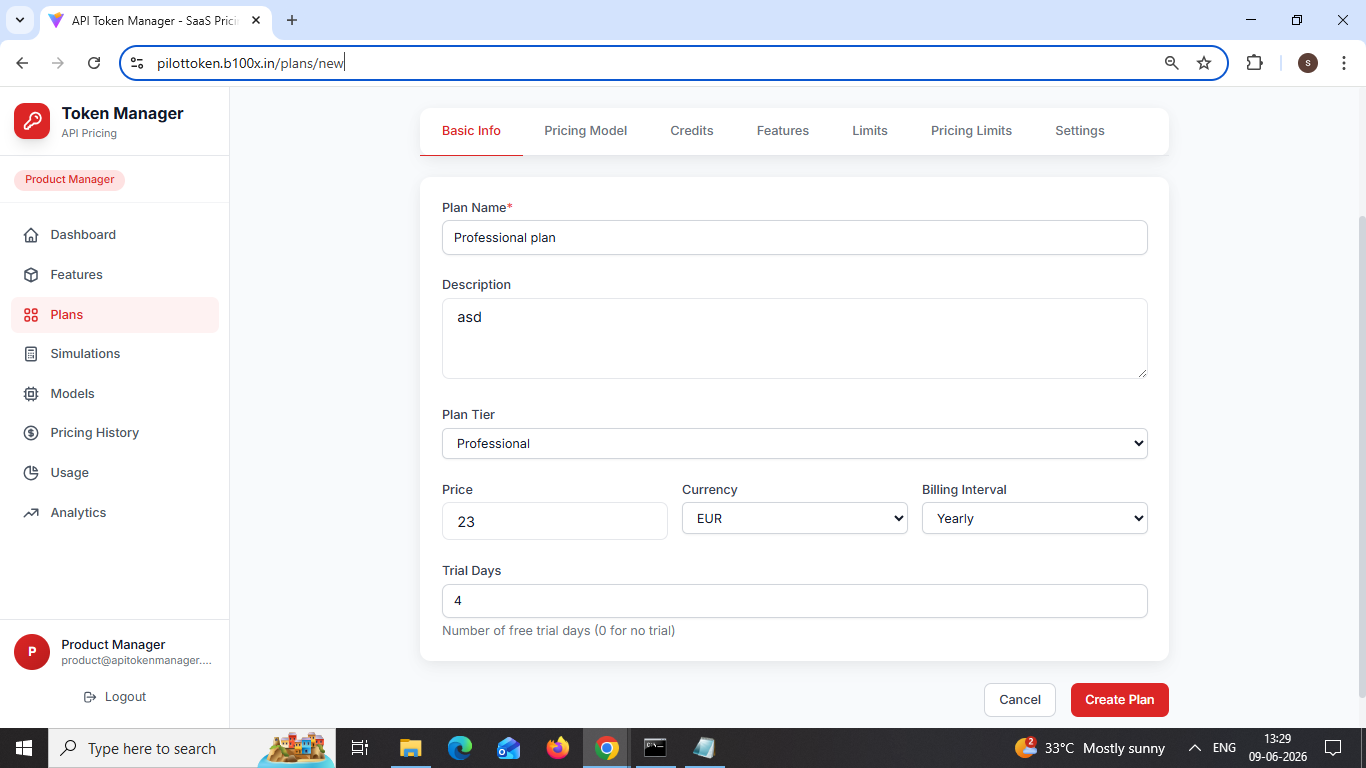This screenshot has height=768, width=1366.
Task: Open the Currency dropdown showing EUR
Action: tap(795, 518)
